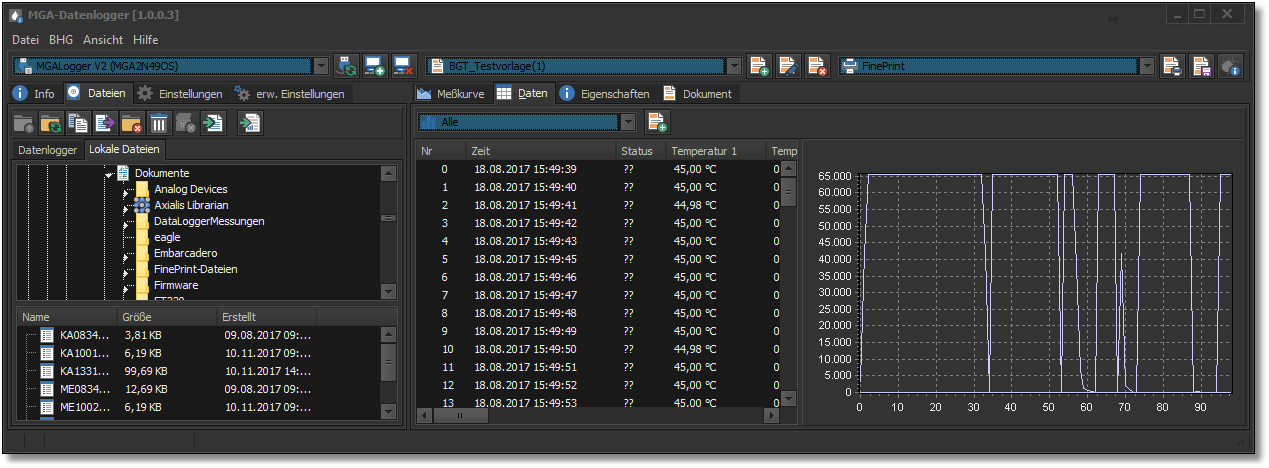Click the edit template pencil icon
The image size is (1269, 468).
click(x=788, y=66)
